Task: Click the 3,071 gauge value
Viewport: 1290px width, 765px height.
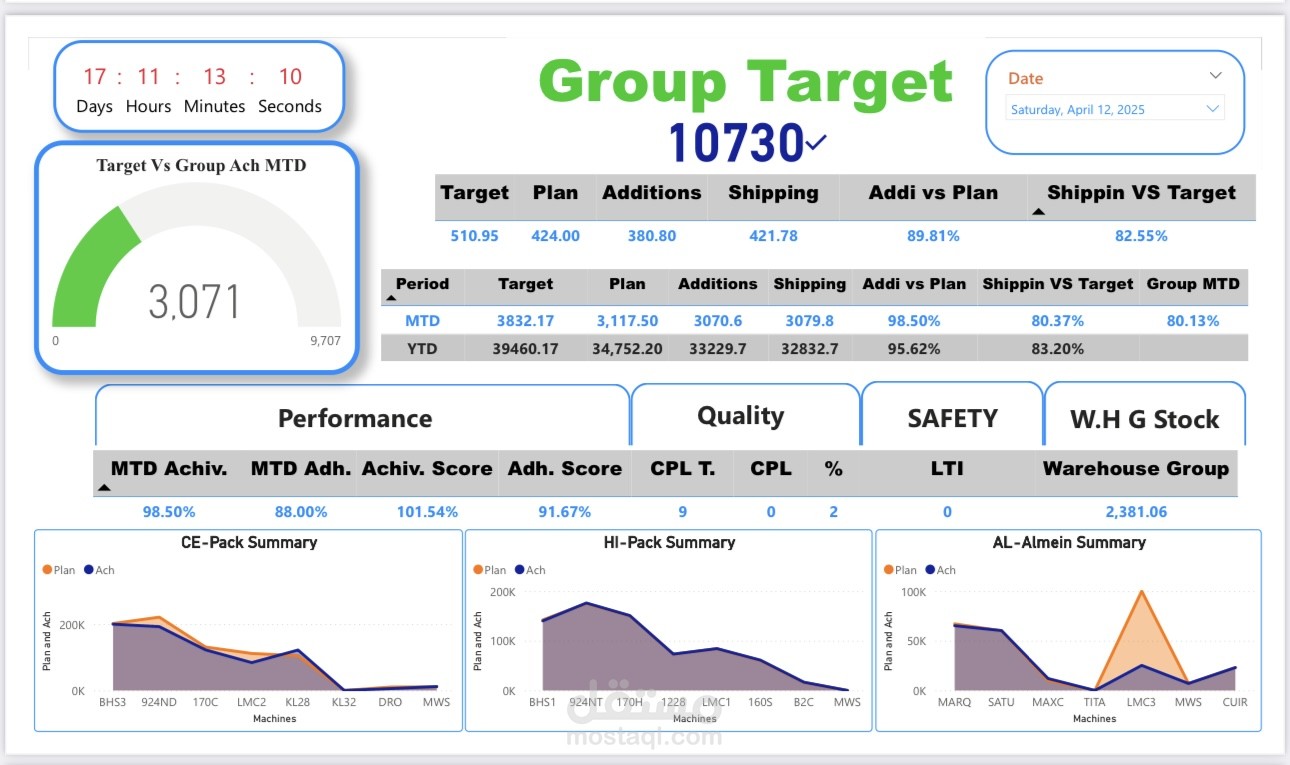Action: pos(195,301)
